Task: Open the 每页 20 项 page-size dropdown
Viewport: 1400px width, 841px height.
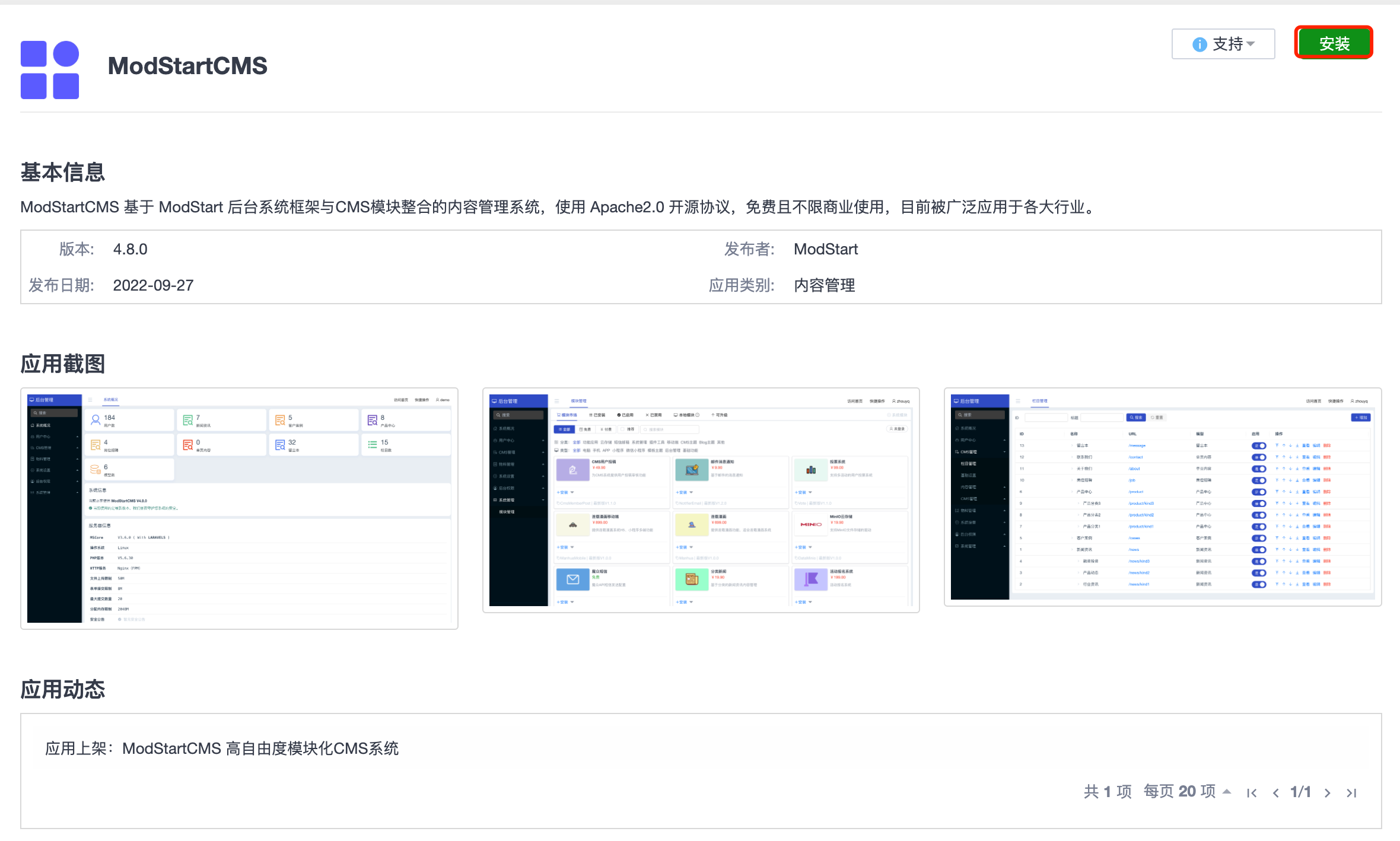Action: tap(1179, 792)
